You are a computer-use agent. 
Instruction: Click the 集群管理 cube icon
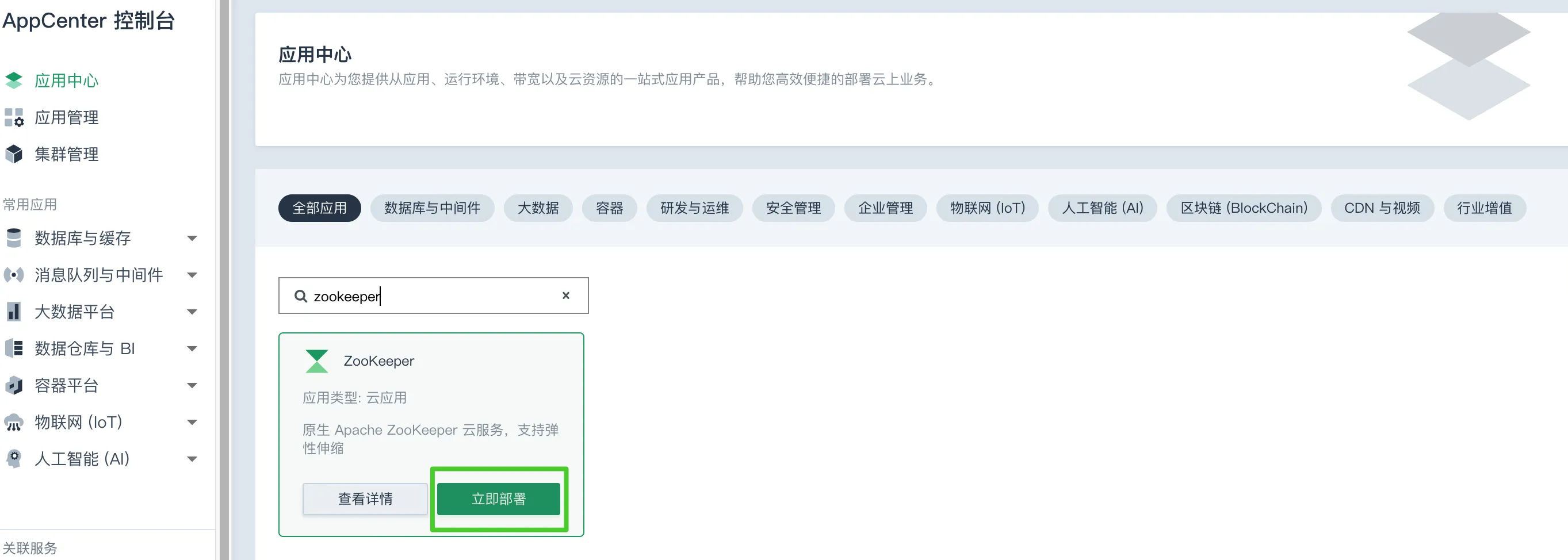click(x=13, y=154)
